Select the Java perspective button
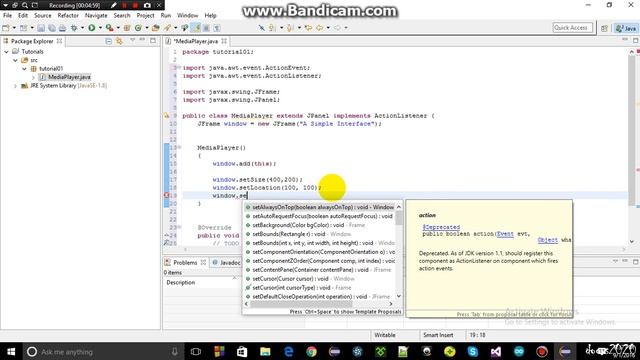The image size is (640, 360). pyautogui.click(x=626, y=28)
